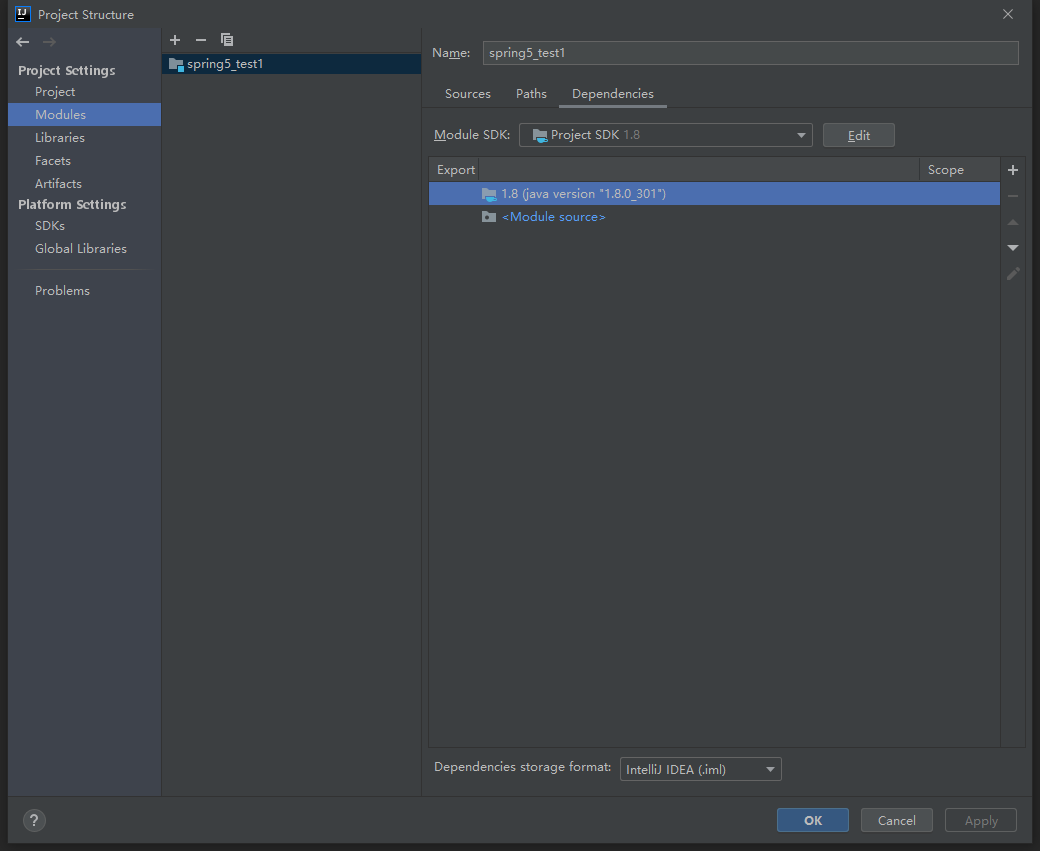
Task: Click the IntelliJ logo in title bar
Action: 23,14
